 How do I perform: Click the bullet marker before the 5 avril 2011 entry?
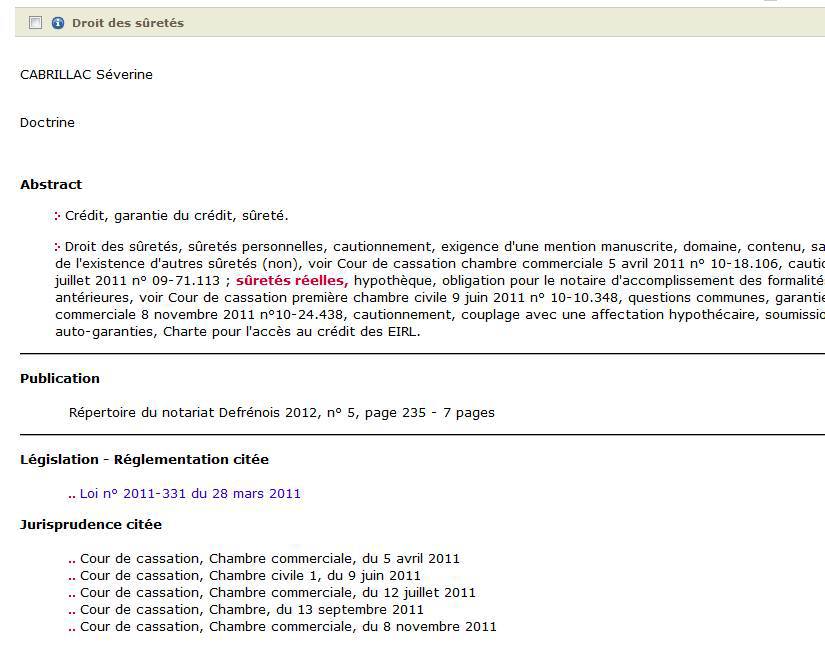coord(72,560)
